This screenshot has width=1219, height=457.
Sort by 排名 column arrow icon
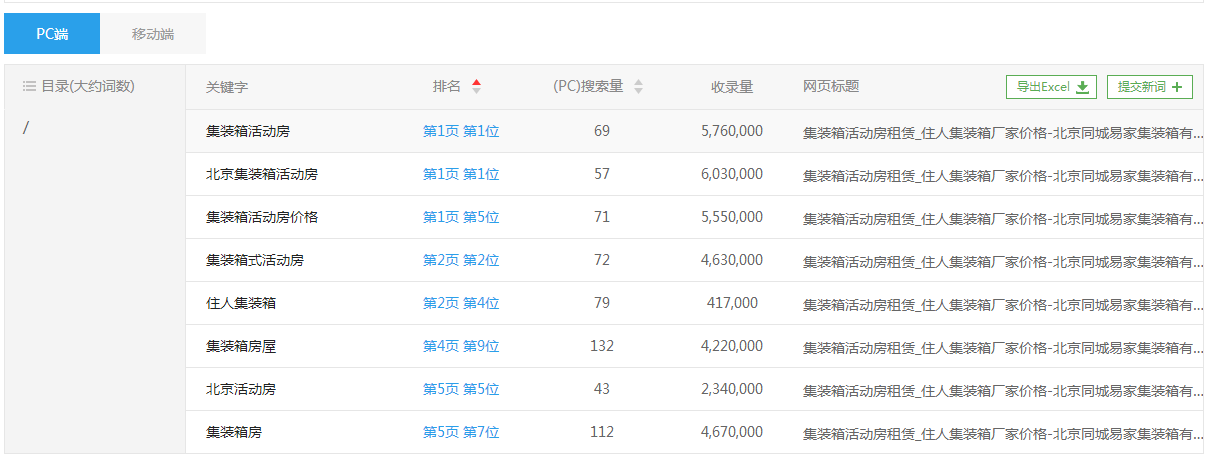(x=476, y=87)
